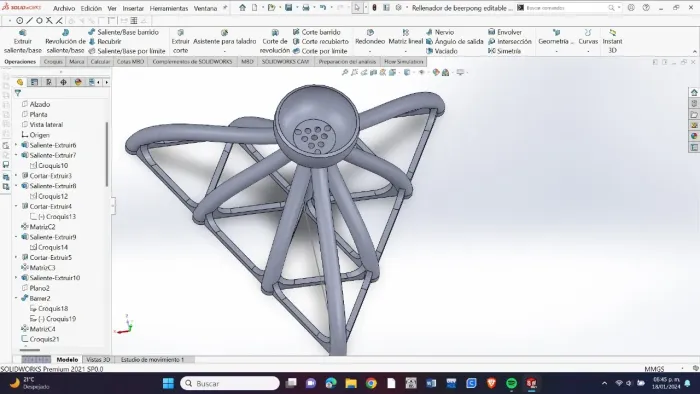Viewport: 700px width, 394px height.
Task: Select the Extruir saliente/base tool
Action: 22,41
